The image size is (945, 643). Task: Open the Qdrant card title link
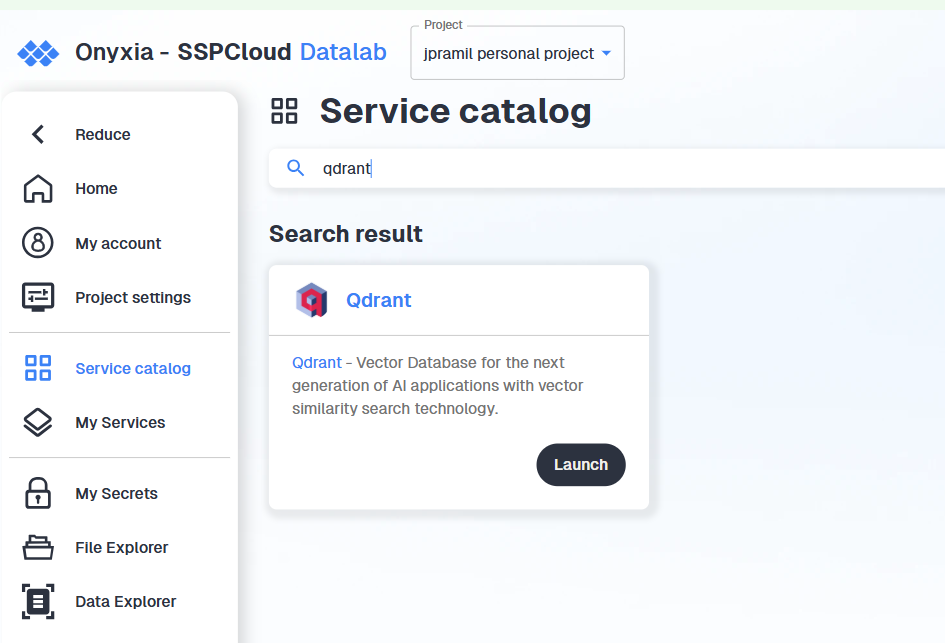pyautogui.click(x=378, y=300)
